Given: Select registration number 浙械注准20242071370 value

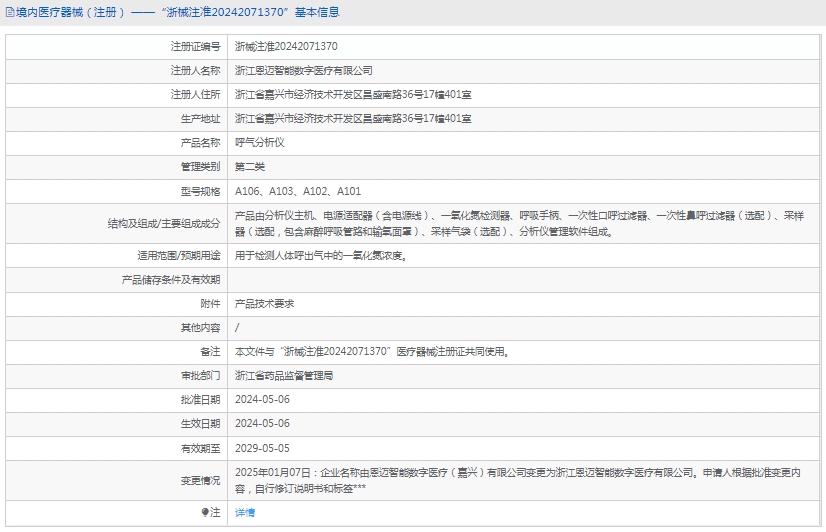Looking at the screenshot, I should coord(286,46).
